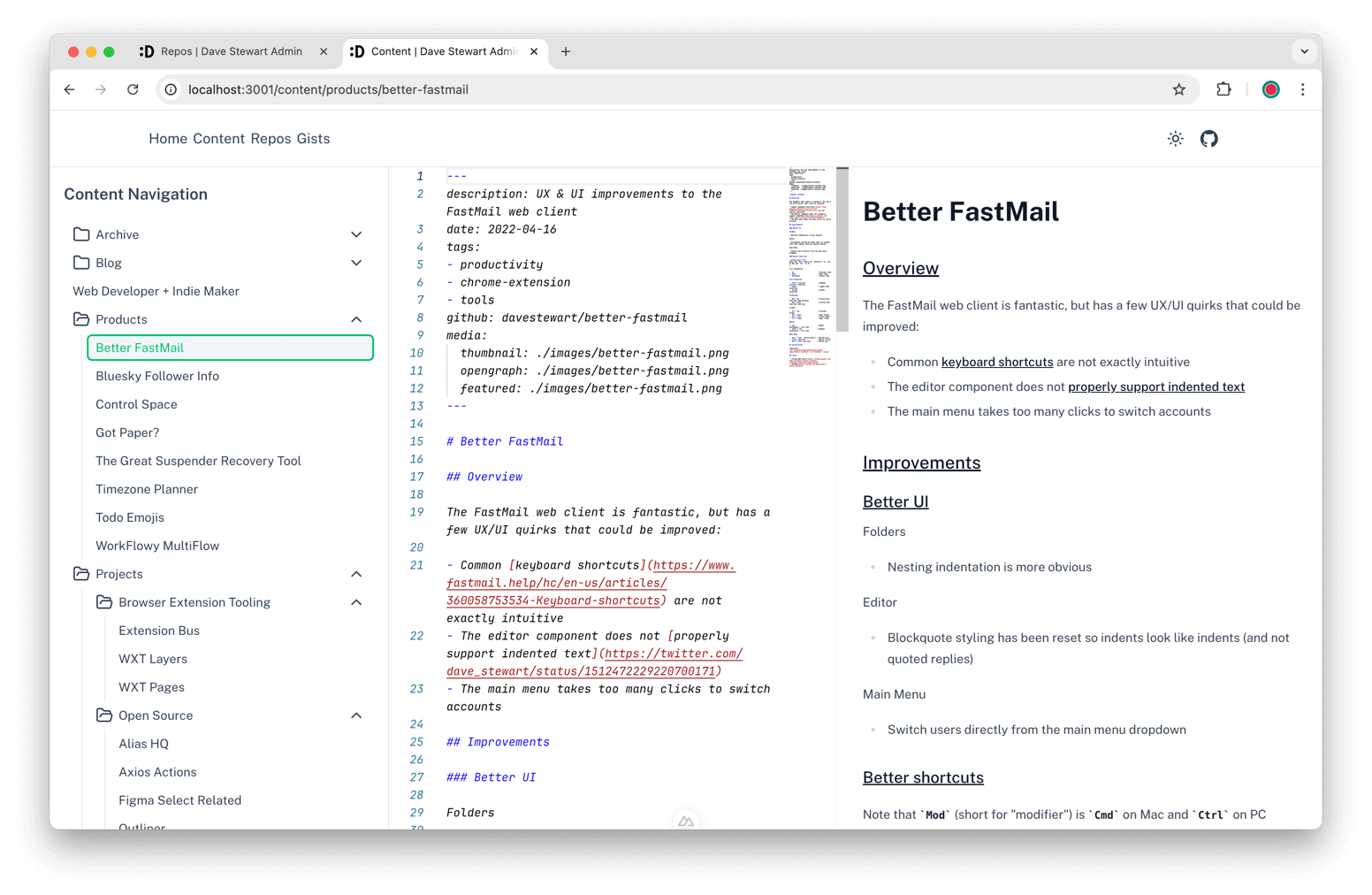Expand the Blog folder chevron

tap(356, 263)
